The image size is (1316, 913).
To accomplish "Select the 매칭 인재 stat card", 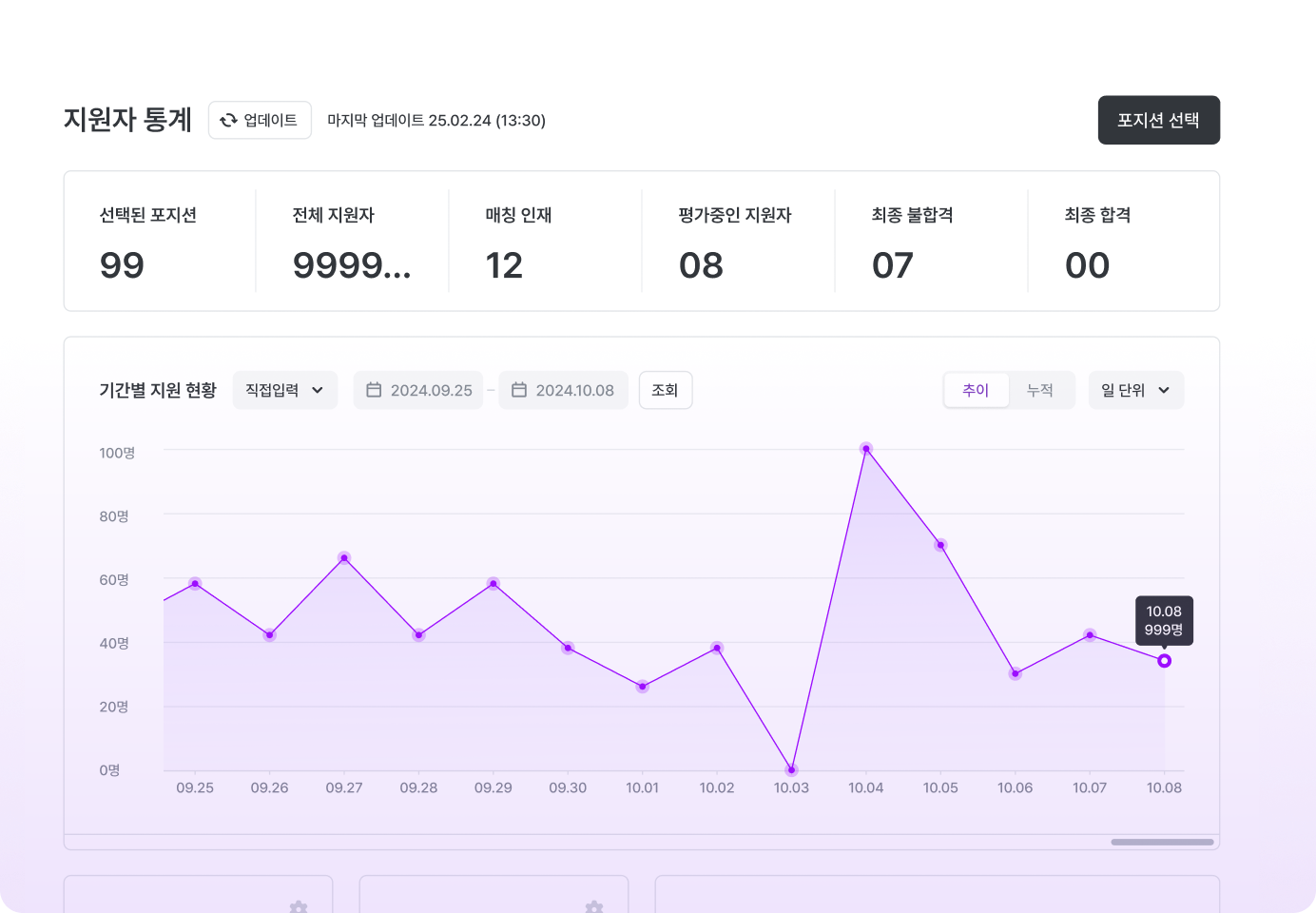I will click(545, 242).
